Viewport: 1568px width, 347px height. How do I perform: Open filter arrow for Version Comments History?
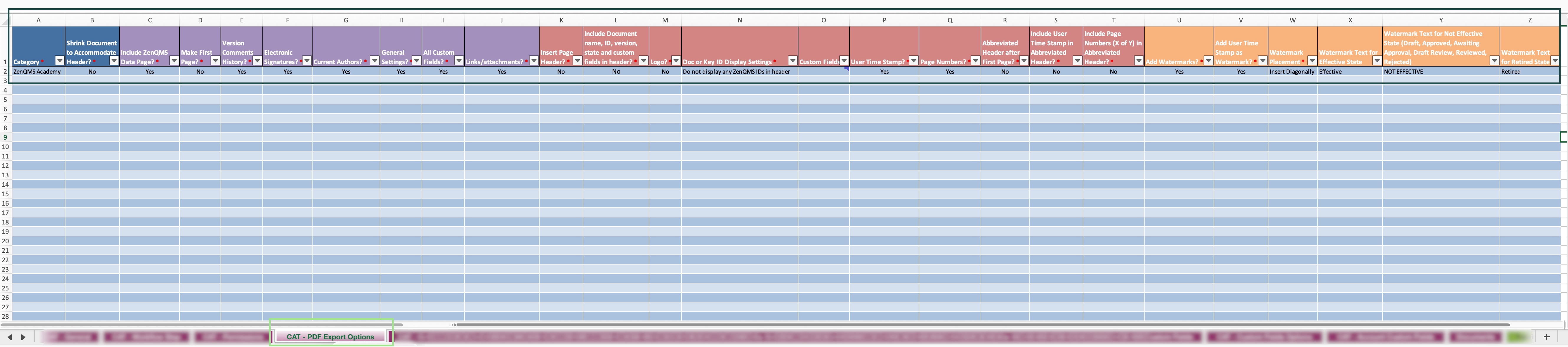pos(257,61)
